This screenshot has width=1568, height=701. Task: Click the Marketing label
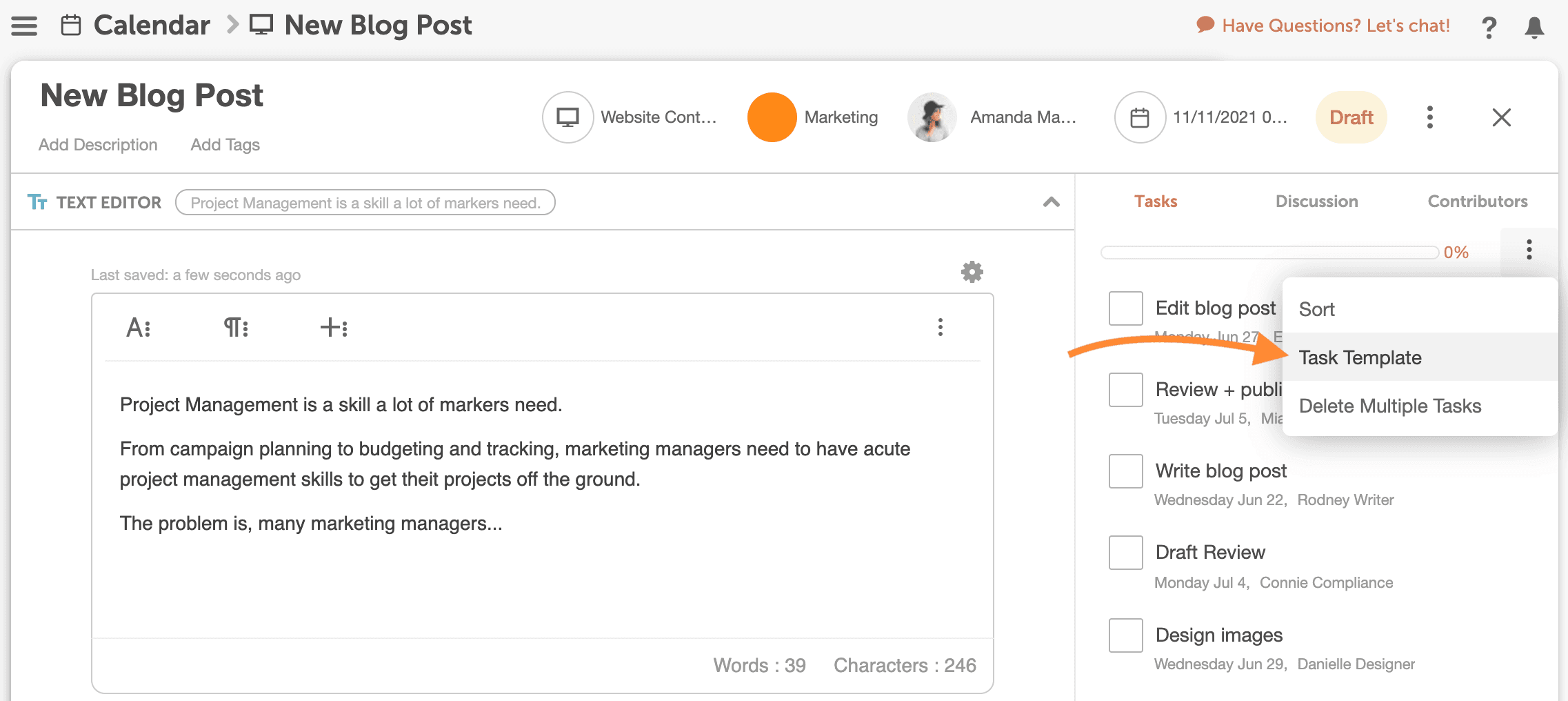point(841,117)
